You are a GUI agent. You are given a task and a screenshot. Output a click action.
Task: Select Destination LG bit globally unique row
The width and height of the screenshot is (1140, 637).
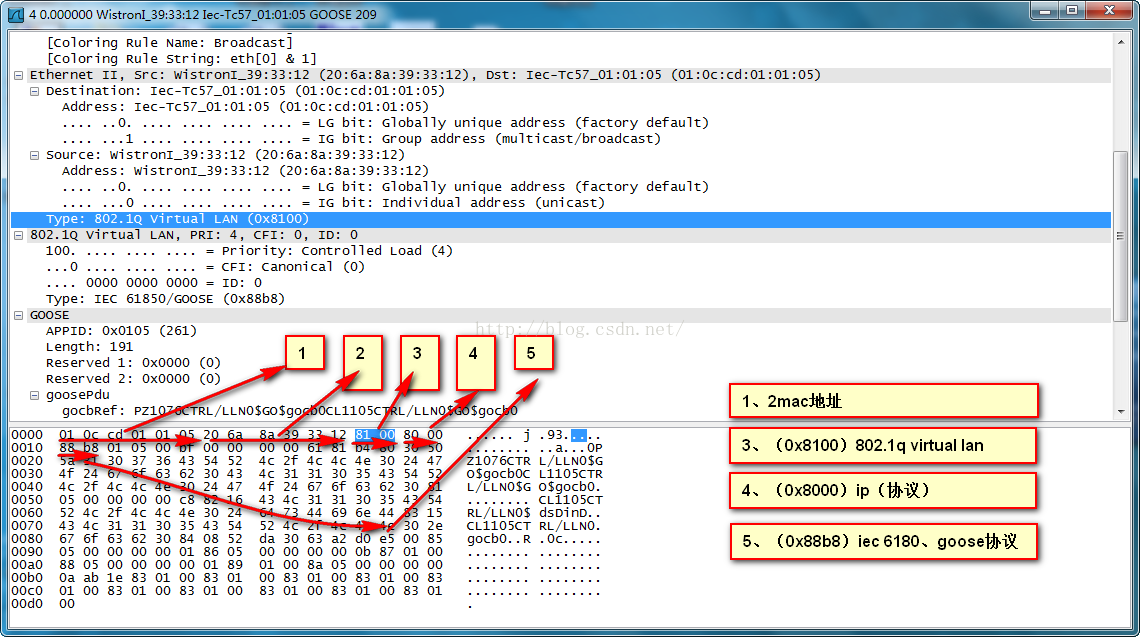click(385, 123)
